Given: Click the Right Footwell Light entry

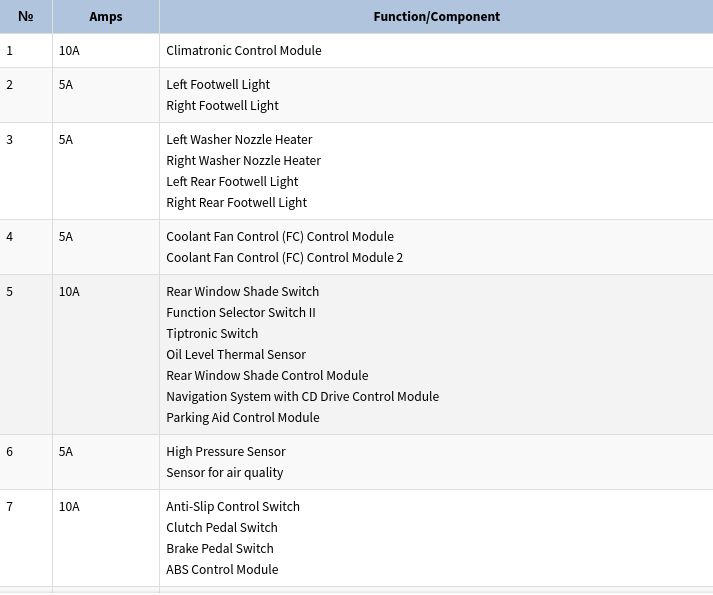Looking at the screenshot, I should point(222,106).
